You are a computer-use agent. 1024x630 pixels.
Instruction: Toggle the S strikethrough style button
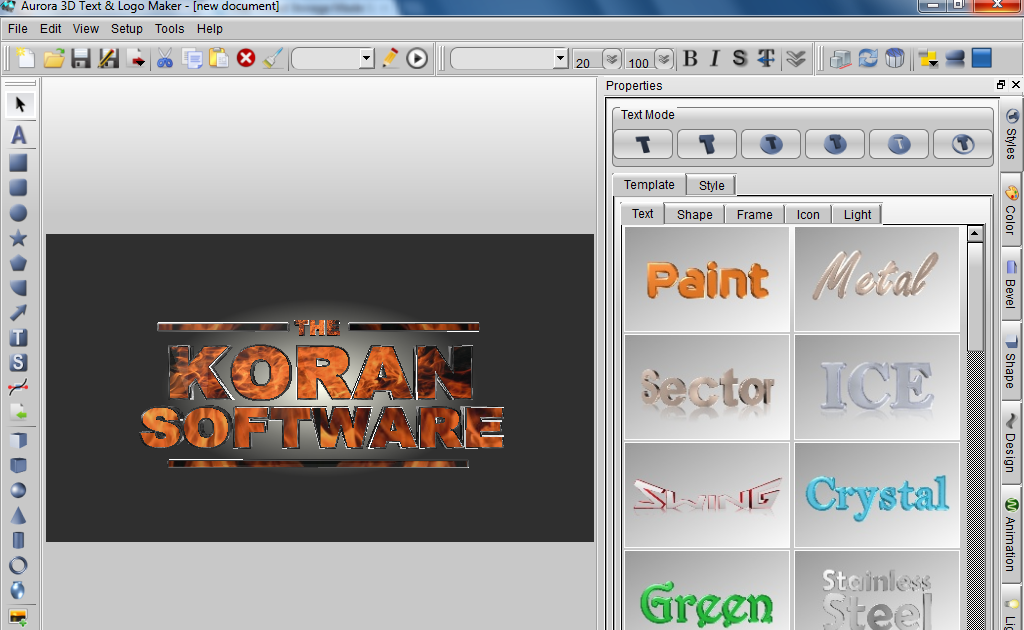[x=739, y=58]
